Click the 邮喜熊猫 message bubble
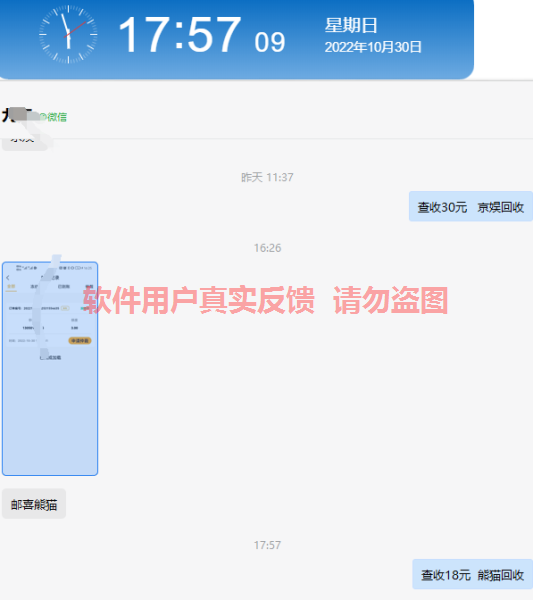The width and height of the screenshot is (533, 600). 34,504
